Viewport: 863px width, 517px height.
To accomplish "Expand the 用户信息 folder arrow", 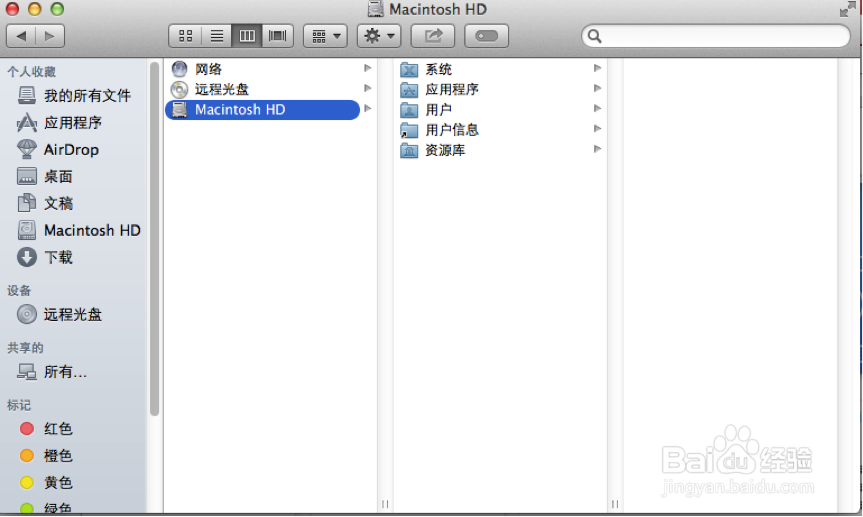I will pyautogui.click(x=597, y=129).
